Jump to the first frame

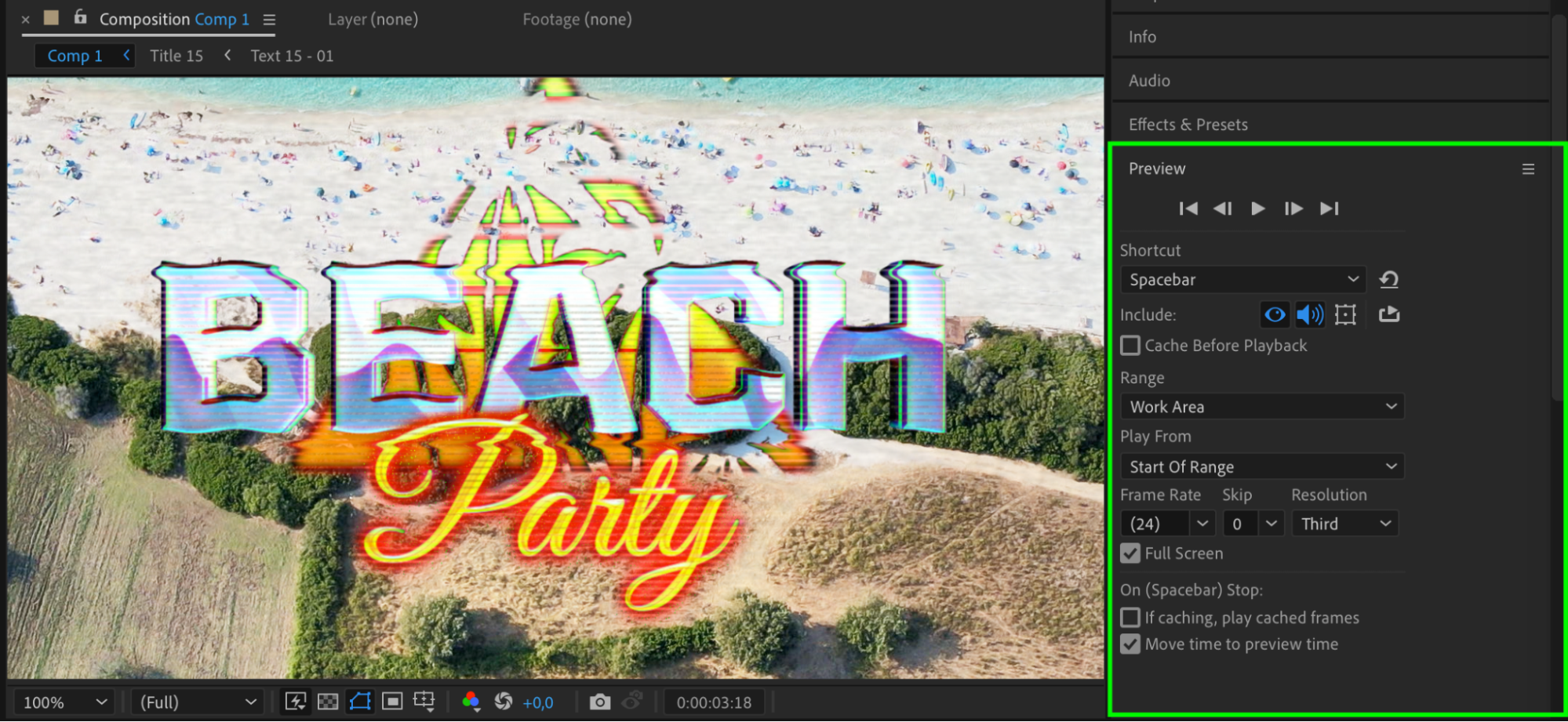tap(1188, 209)
